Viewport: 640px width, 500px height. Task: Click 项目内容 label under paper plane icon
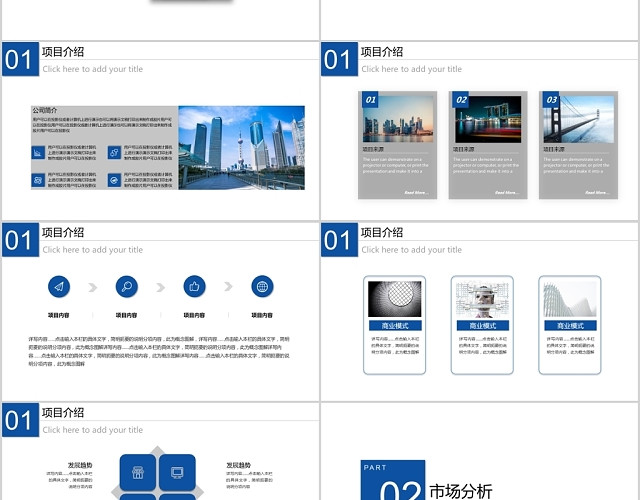tap(59, 315)
